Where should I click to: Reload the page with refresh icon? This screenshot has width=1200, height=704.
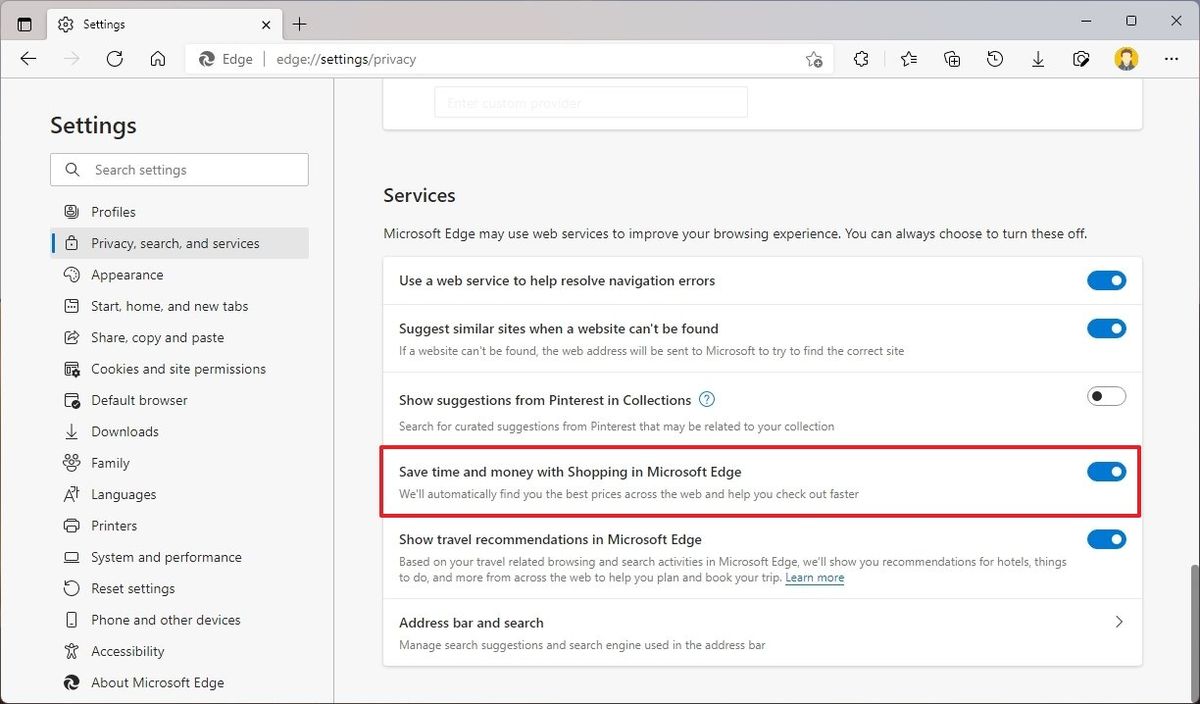[x=114, y=59]
